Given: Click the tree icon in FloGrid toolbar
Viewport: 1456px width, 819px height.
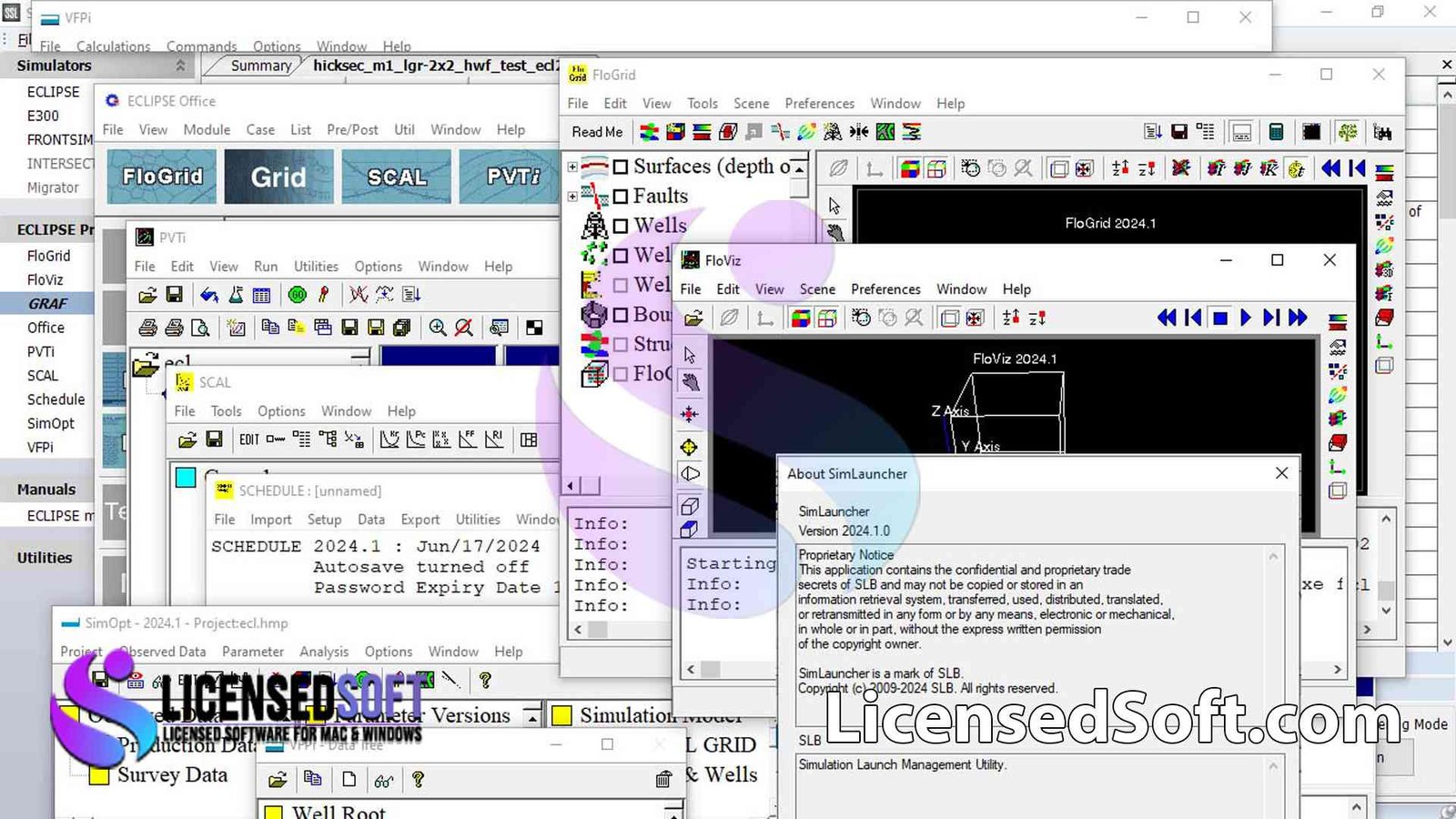Looking at the screenshot, I should (1348, 132).
